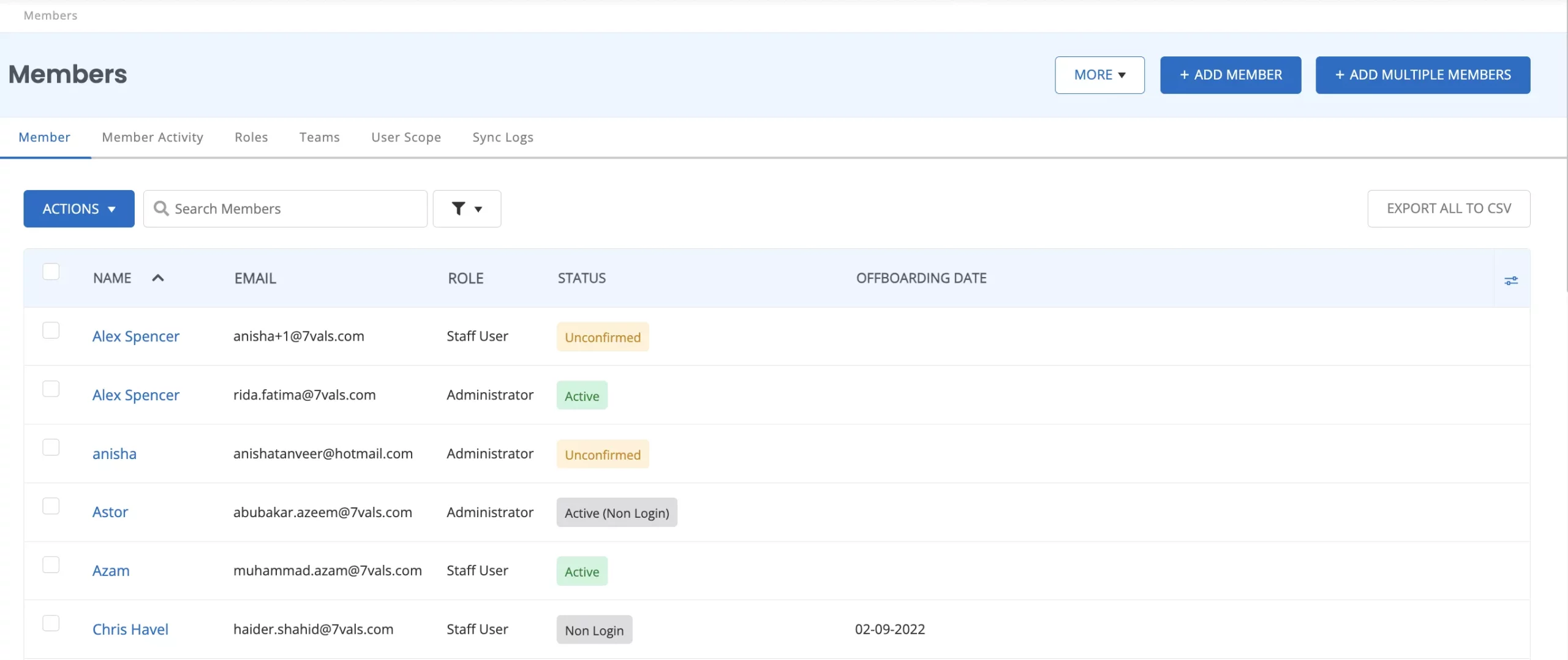1568x660 pixels.
Task: Click the column settings sliders icon
Action: point(1510,280)
